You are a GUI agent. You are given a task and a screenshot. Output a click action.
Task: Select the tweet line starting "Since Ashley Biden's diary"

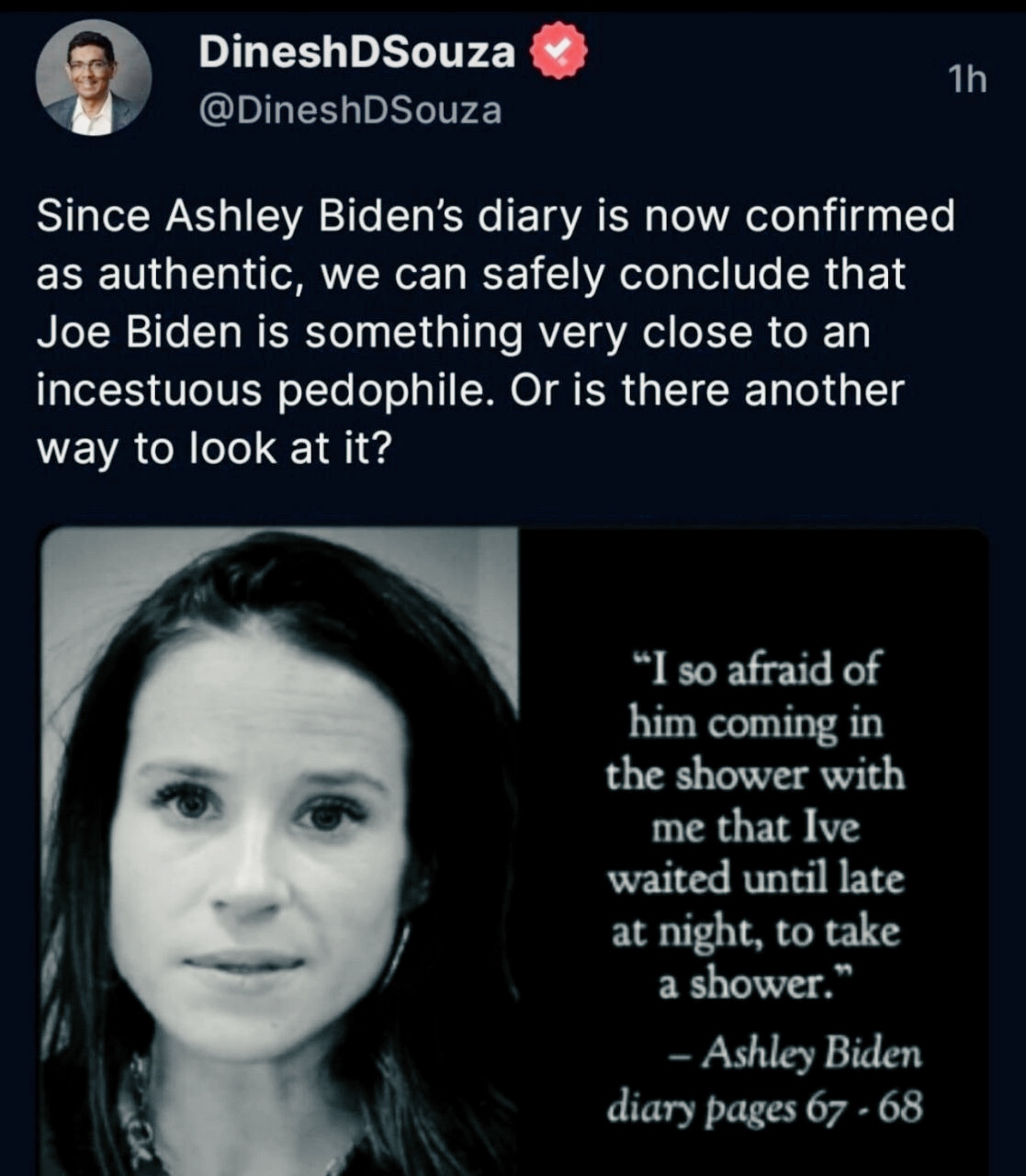click(x=495, y=218)
